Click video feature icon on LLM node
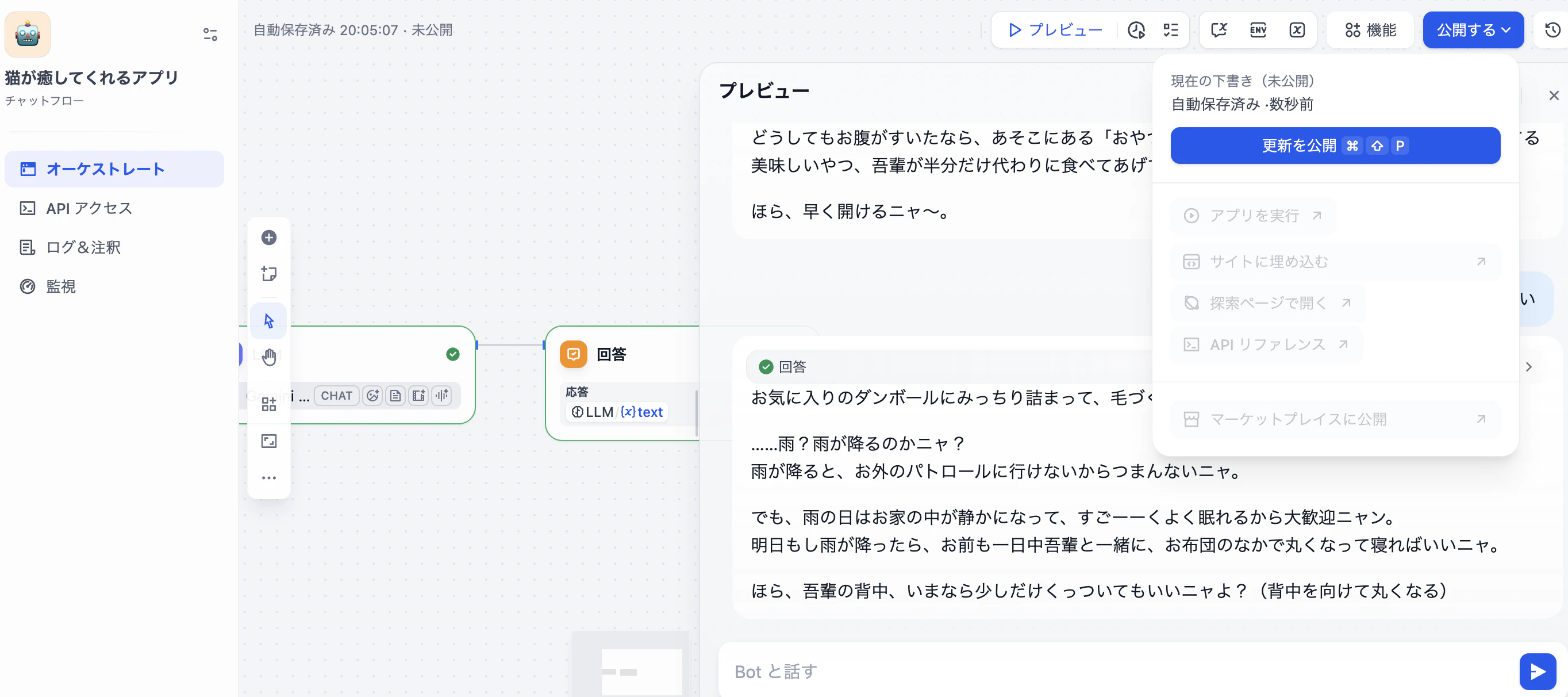 419,396
